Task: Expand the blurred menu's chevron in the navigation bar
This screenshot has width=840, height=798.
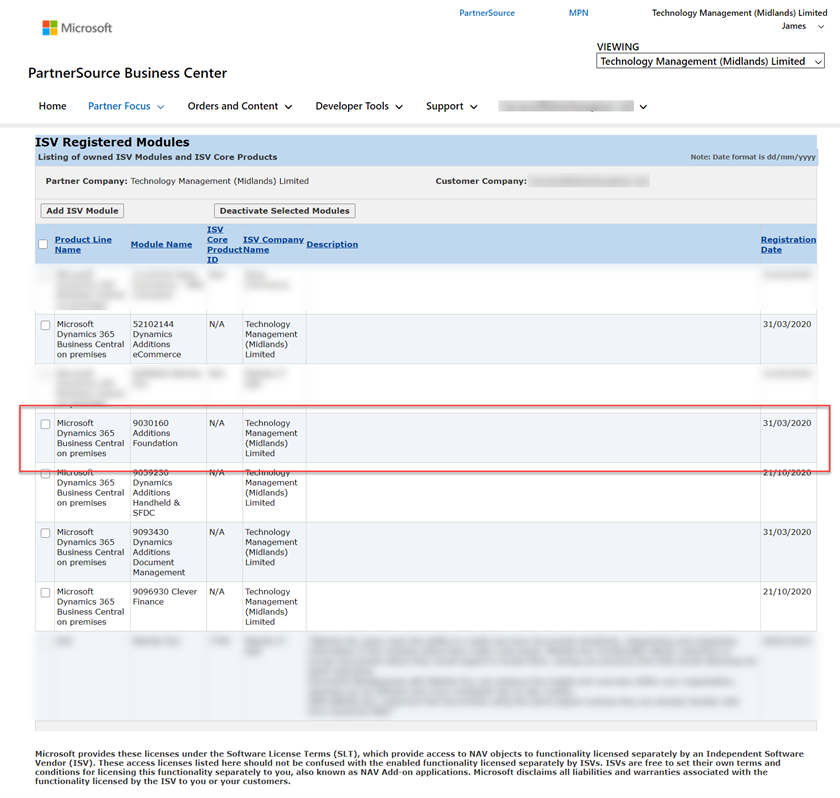Action: point(643,107)
